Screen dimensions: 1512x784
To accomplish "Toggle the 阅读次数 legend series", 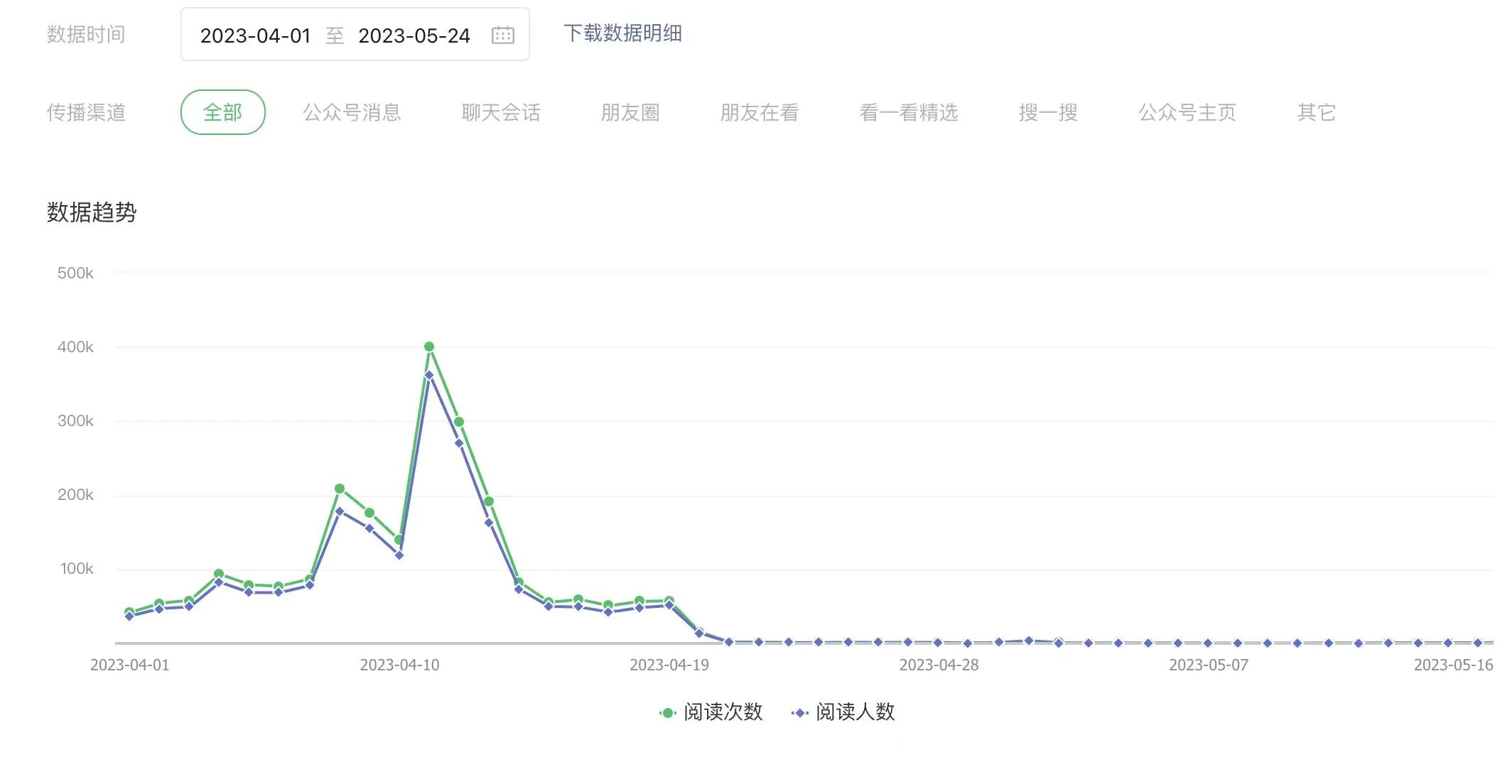I will (723, 712).
